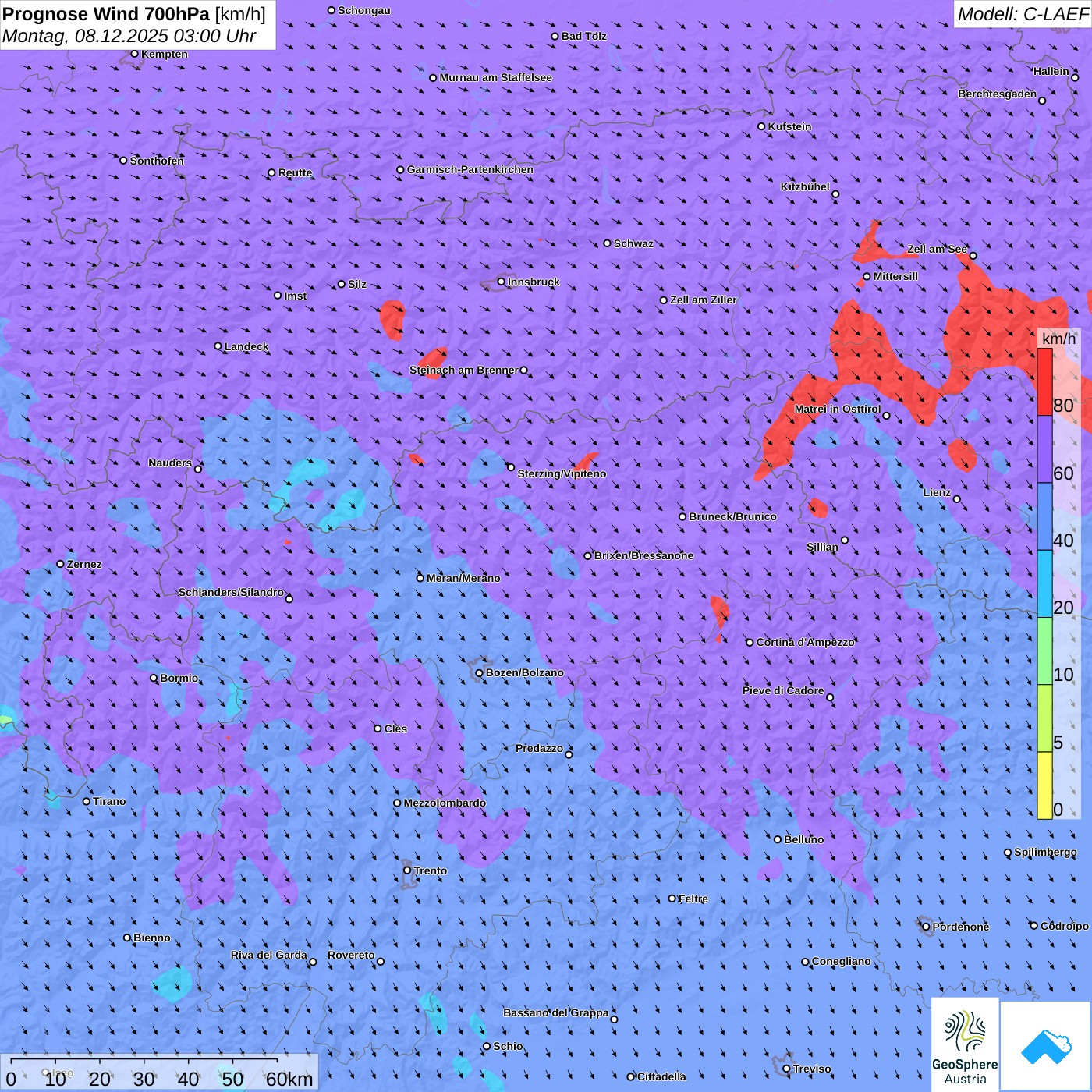Click the Tirano city label
The image size is (1092, 1092).
click(109, 801)
